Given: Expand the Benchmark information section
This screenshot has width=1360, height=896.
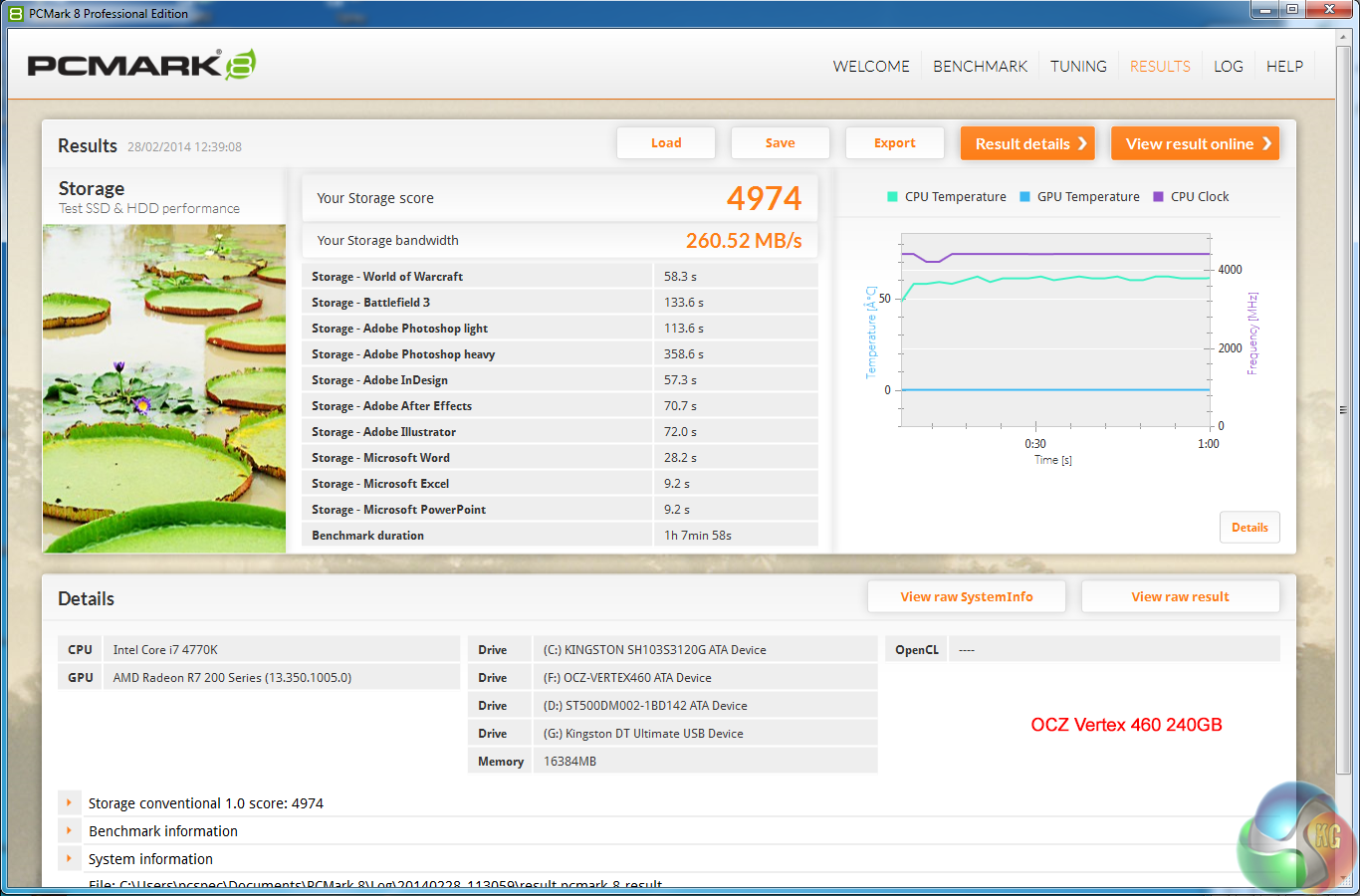Looking at the screenshot, I should click(69, 830).
